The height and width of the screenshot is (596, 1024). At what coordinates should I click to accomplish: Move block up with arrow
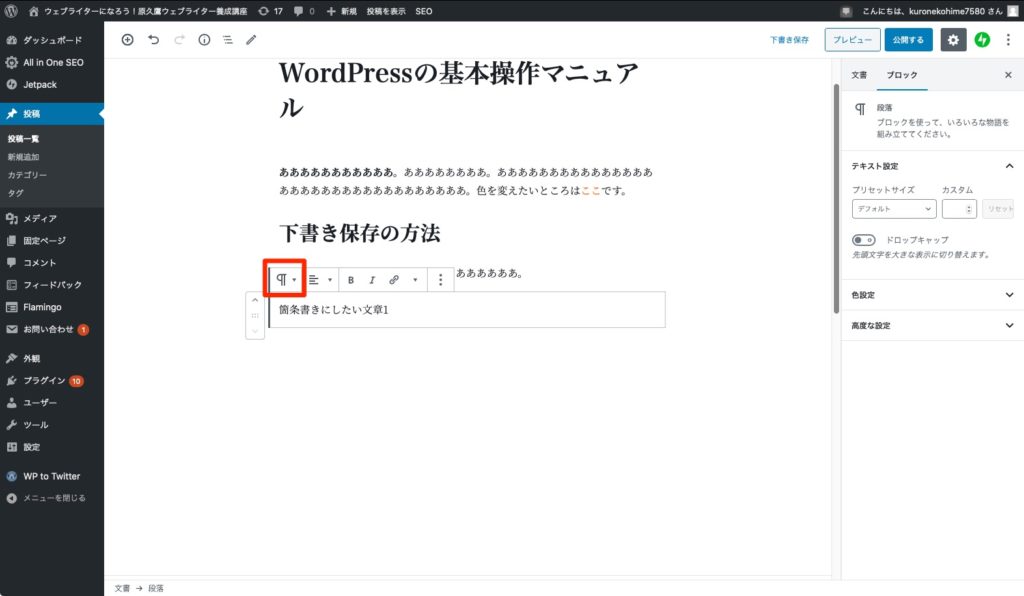coord(255,300)
